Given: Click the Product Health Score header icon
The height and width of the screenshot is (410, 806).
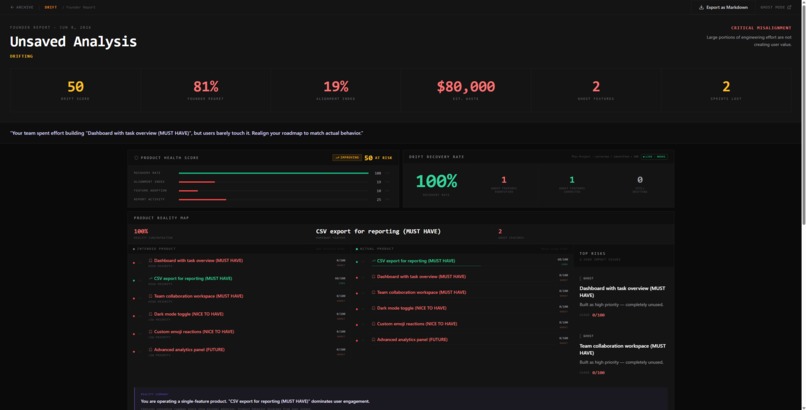Looking at the screenshot, I should (x=136, y=158).
